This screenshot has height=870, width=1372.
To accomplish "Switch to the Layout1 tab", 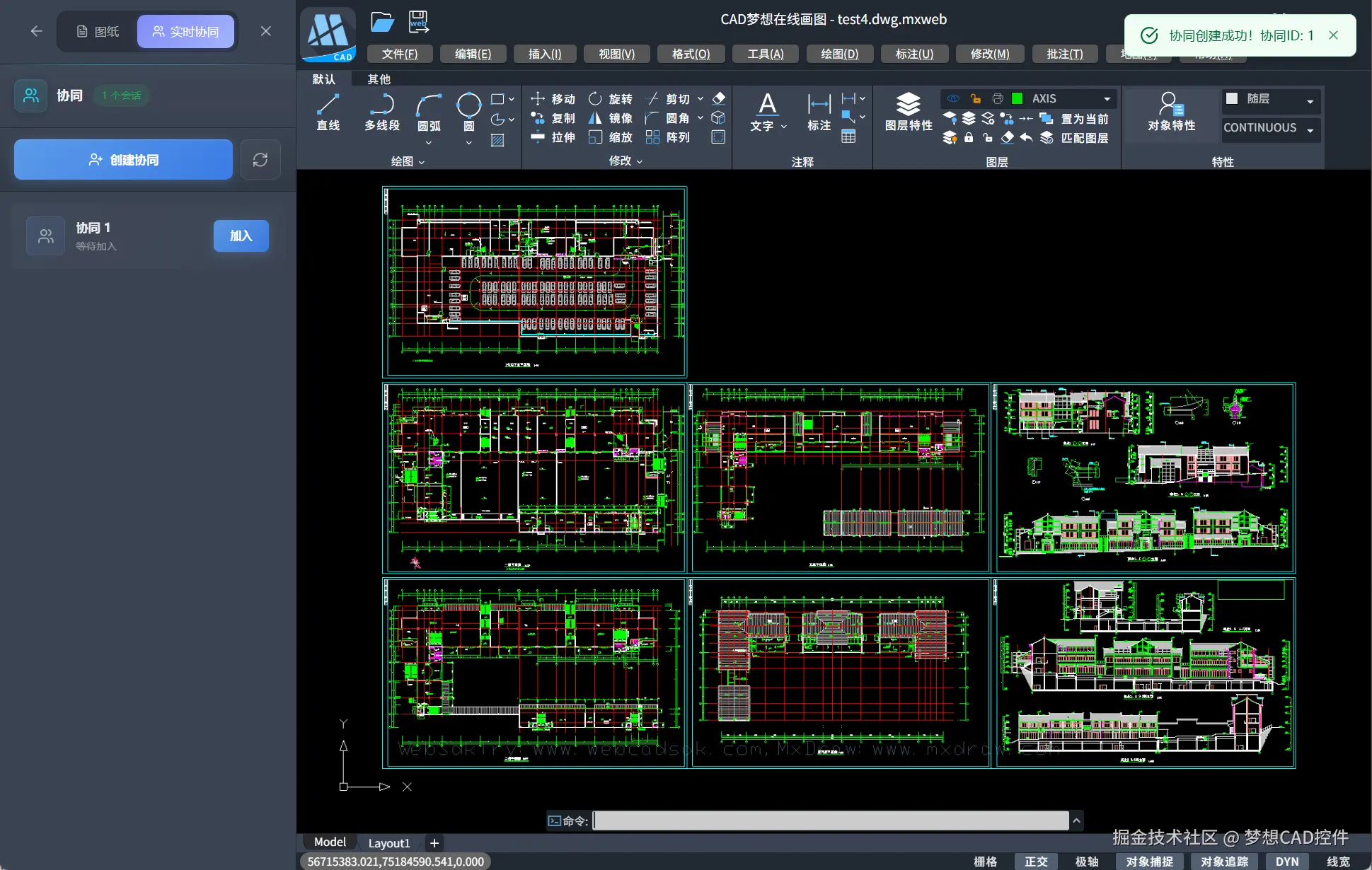I will coord(388,843).
